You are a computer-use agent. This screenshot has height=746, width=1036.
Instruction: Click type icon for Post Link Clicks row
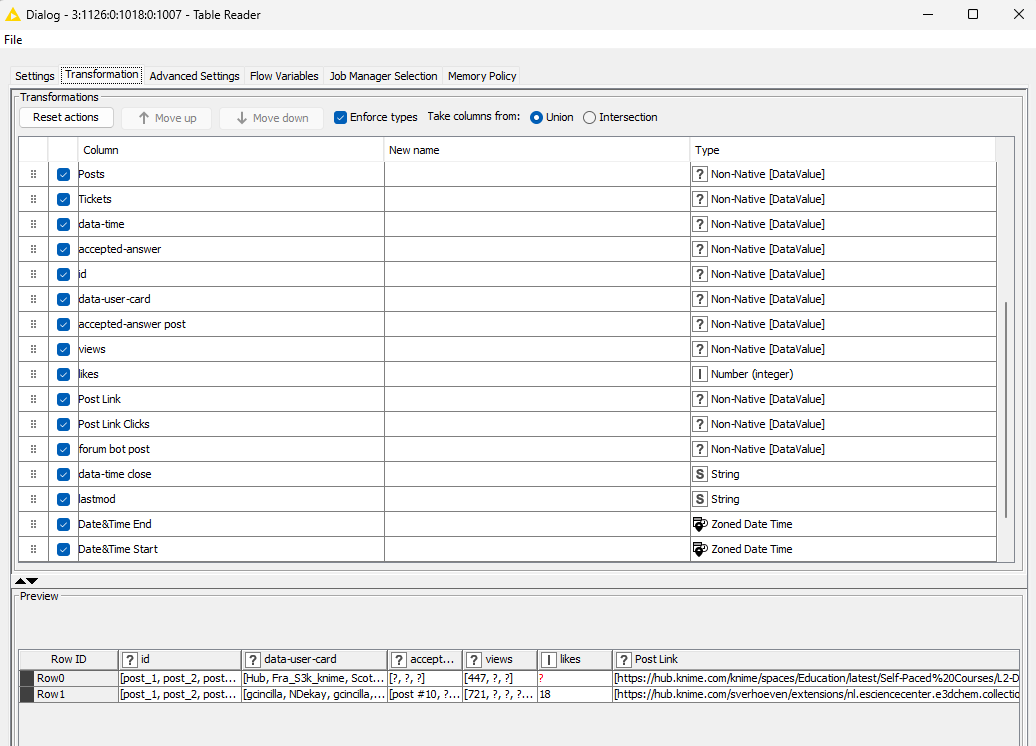pos(700,424)
